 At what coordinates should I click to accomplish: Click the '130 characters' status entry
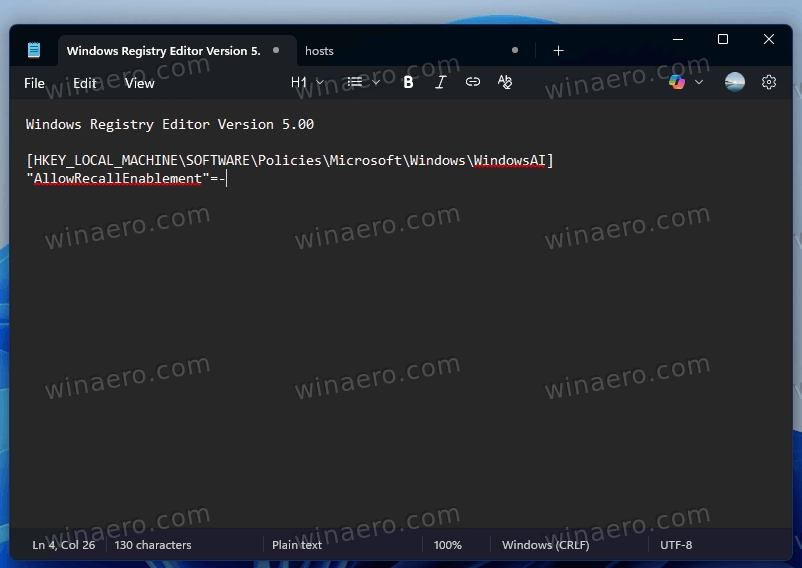[153, 545]
